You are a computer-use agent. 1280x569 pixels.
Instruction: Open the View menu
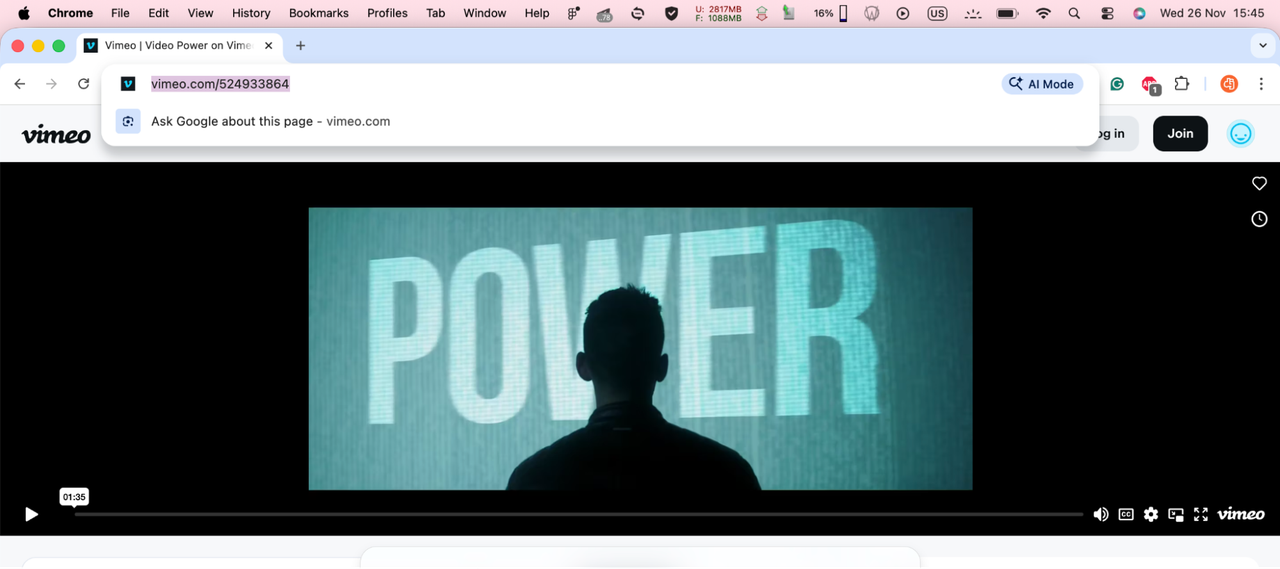pyautogui.click(x=200, y=13)
